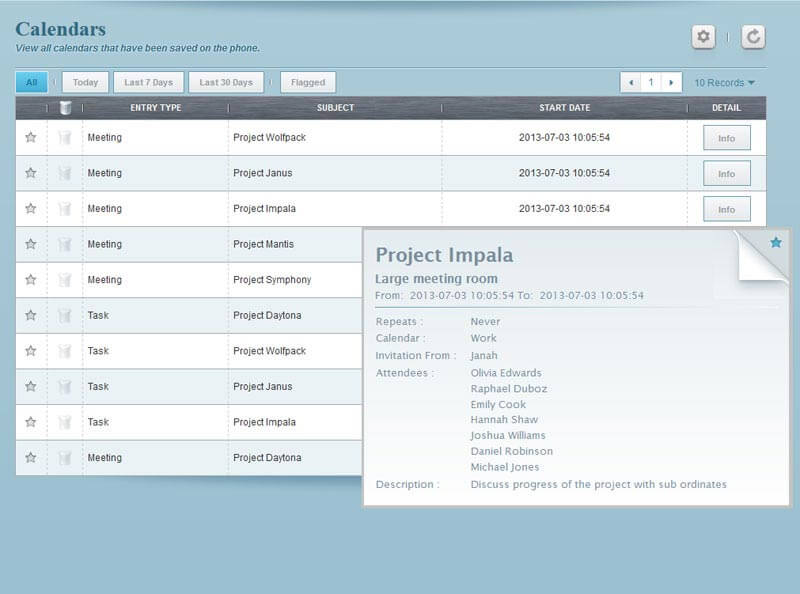
Task: Go to previous page arrow
Action: point(631,82)
